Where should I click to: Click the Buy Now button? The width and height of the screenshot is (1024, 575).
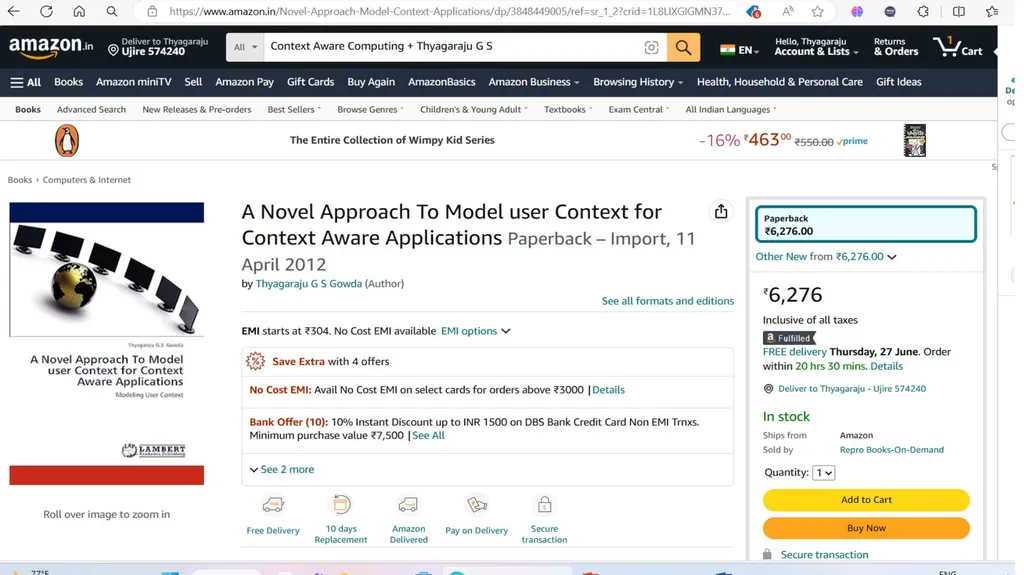pyautogui.click(x=866, y=528)
